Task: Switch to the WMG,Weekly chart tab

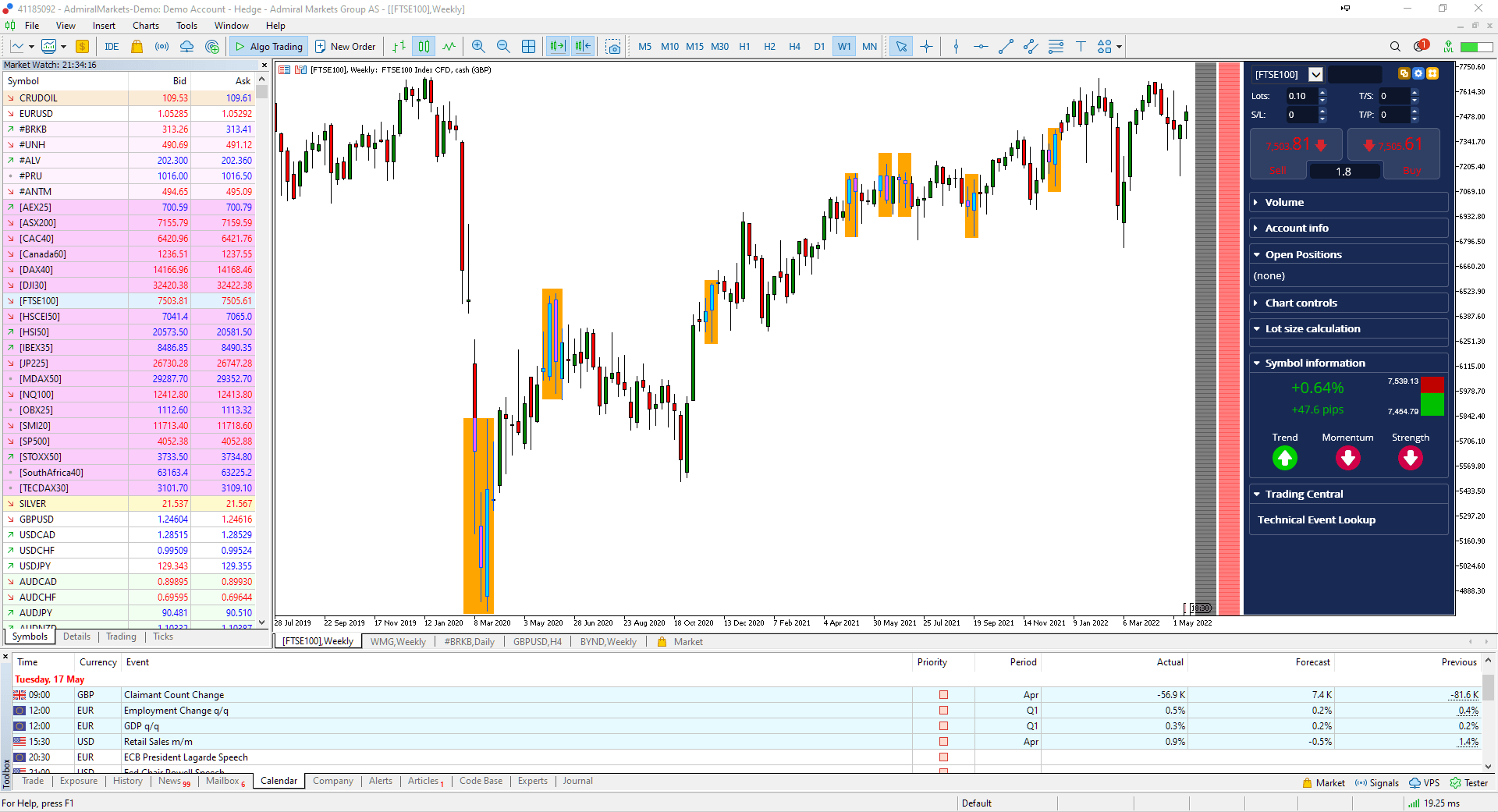Action: (x=398, y=642)
